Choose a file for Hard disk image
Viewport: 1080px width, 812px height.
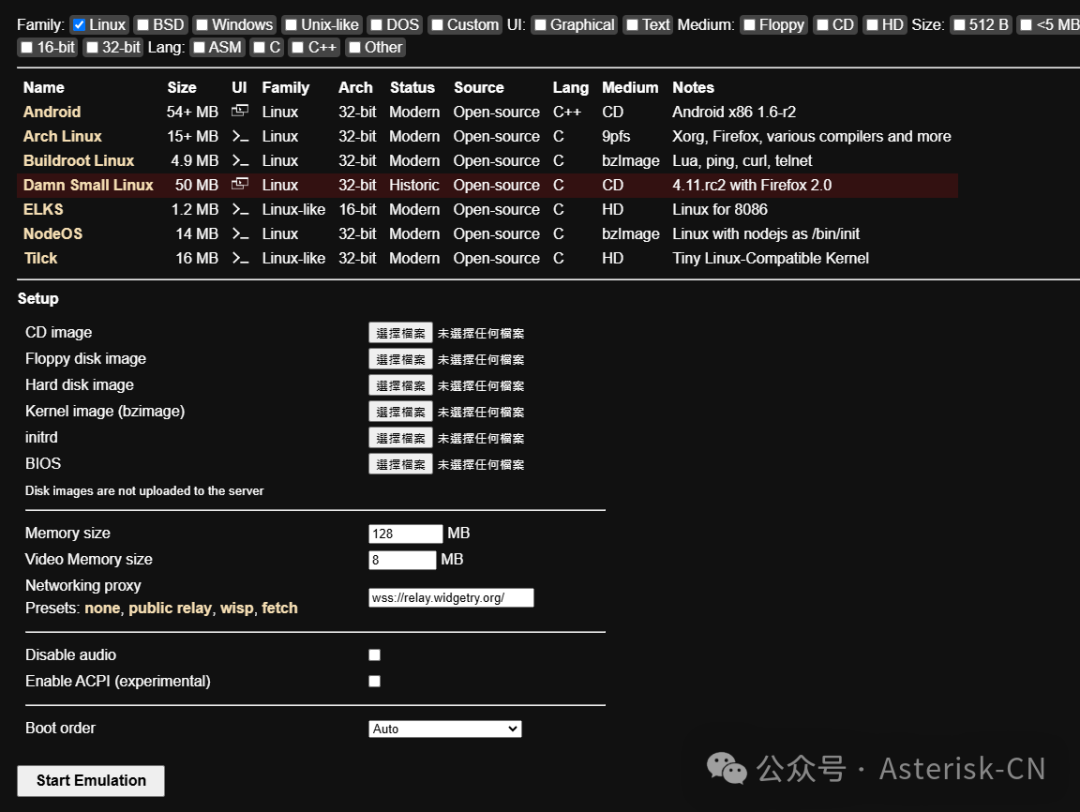(x=400, y=385)
